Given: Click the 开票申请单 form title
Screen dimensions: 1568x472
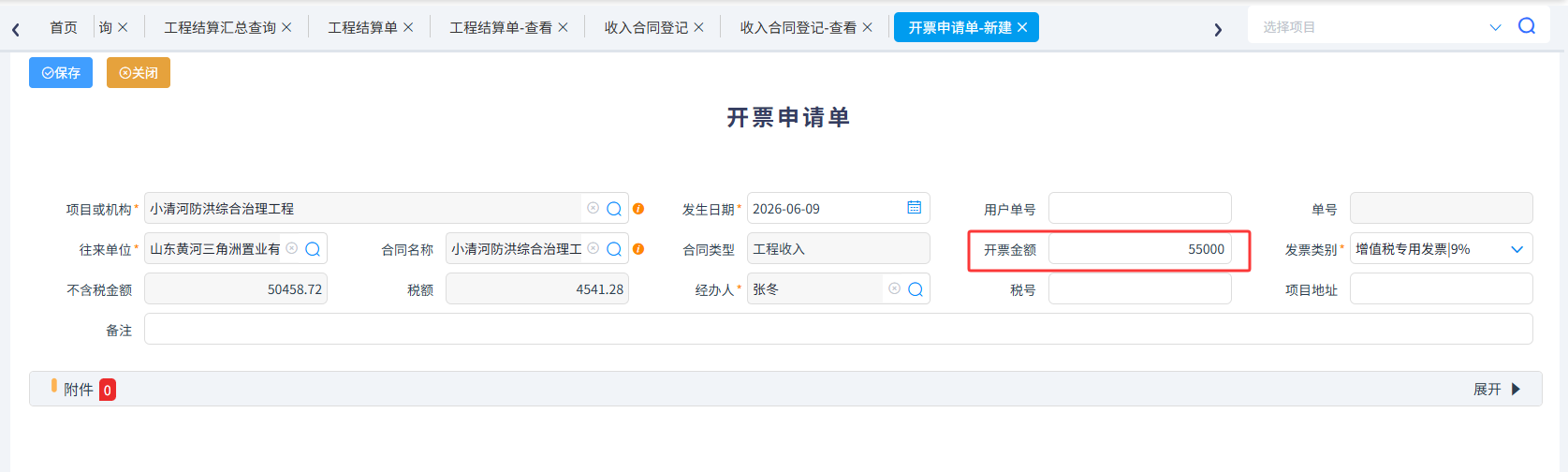Looking at the screenshot, I should coord(788,117).
